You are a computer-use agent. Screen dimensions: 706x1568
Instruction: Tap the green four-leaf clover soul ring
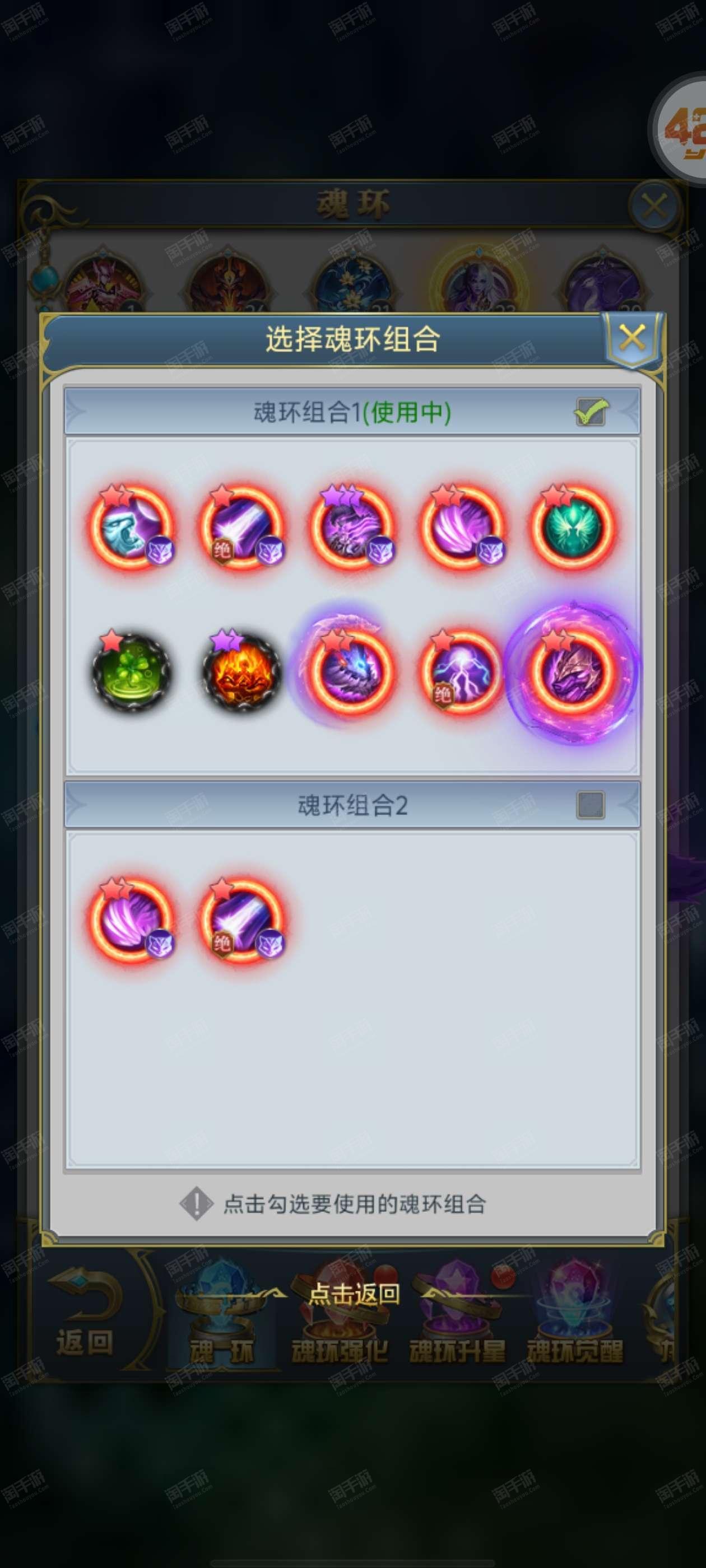tap(132, 671)
